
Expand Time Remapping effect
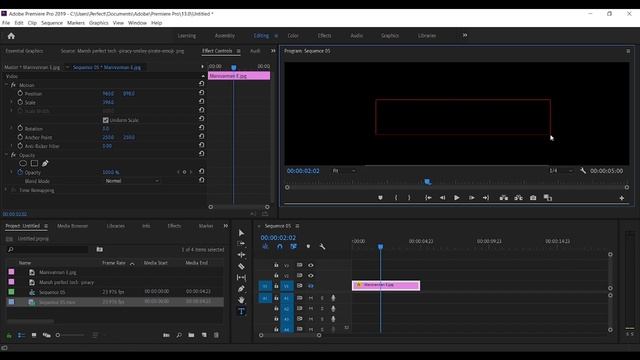pos(7,190)
